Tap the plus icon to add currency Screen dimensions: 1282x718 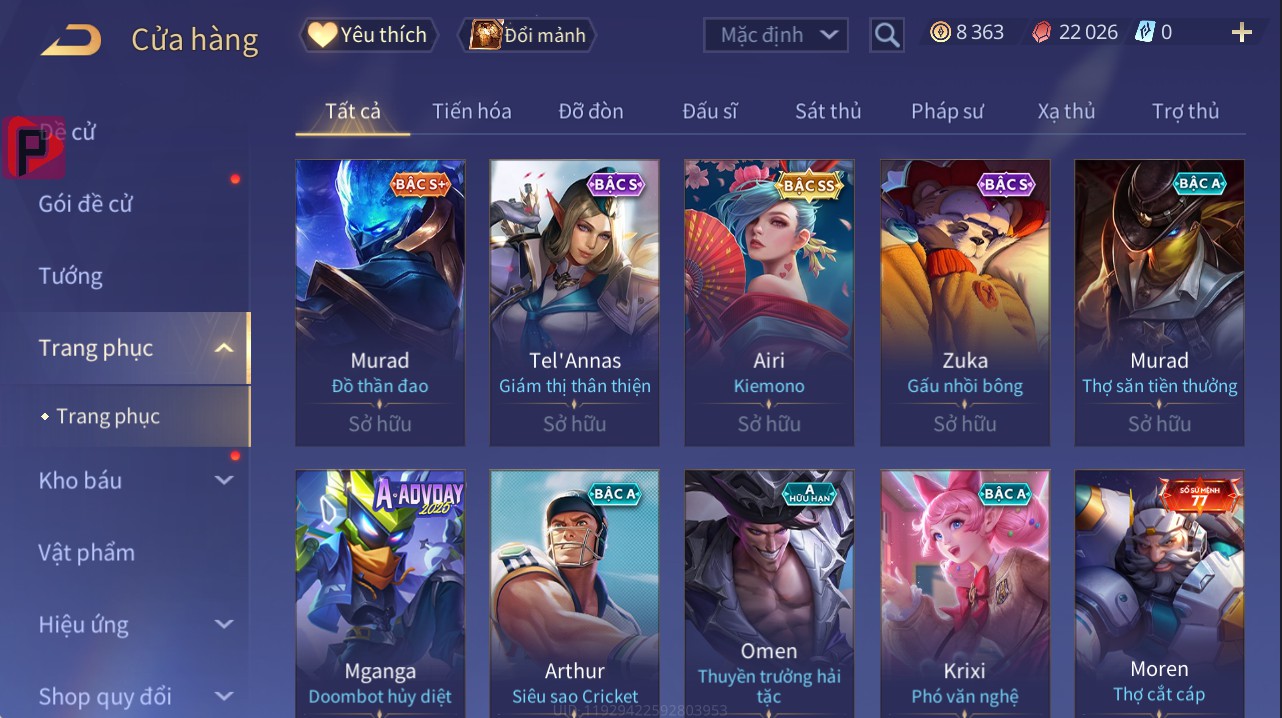tap(1242, 33)
